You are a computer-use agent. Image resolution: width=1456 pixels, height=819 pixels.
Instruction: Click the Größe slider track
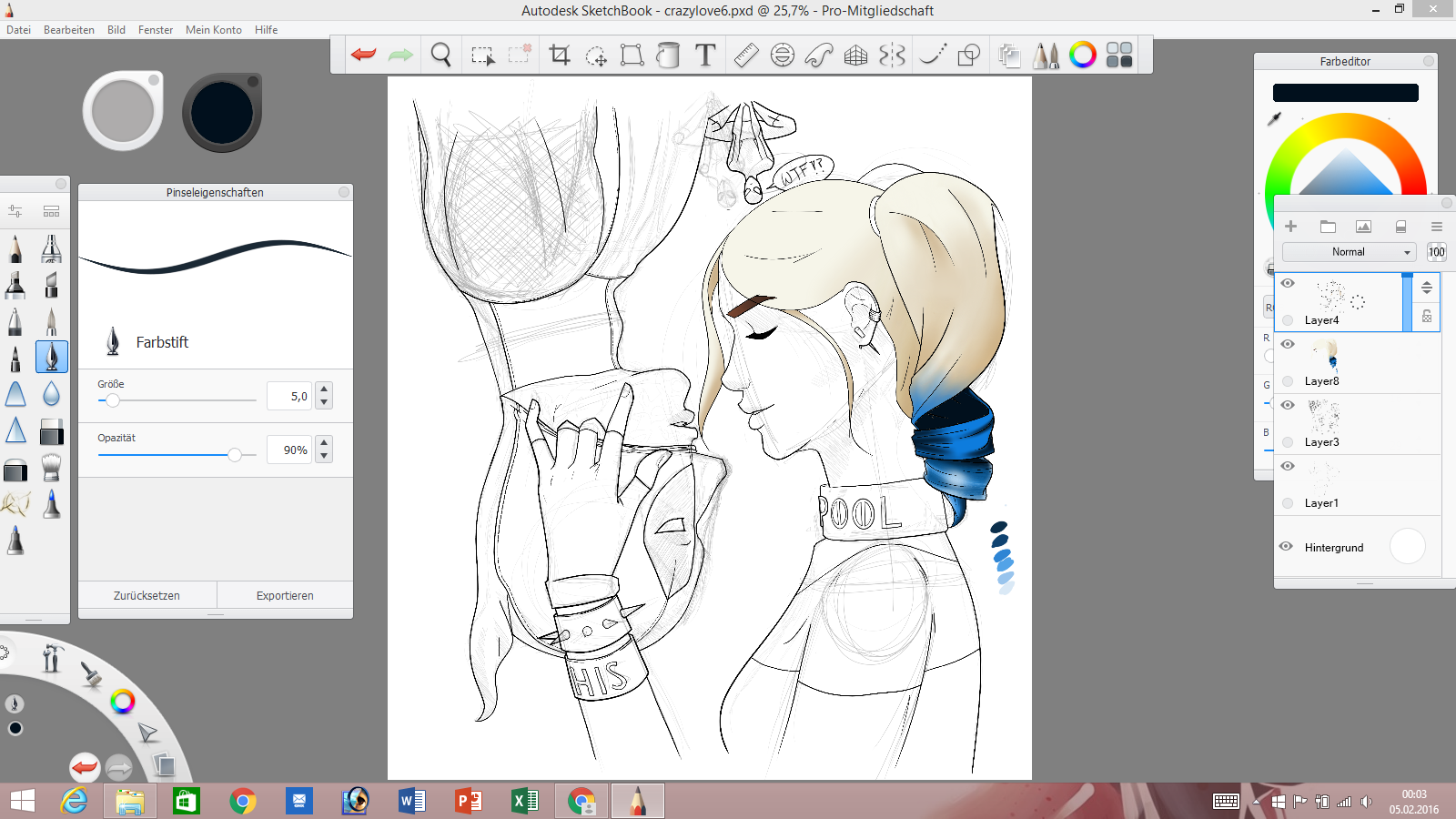click(x=177, y=400)
